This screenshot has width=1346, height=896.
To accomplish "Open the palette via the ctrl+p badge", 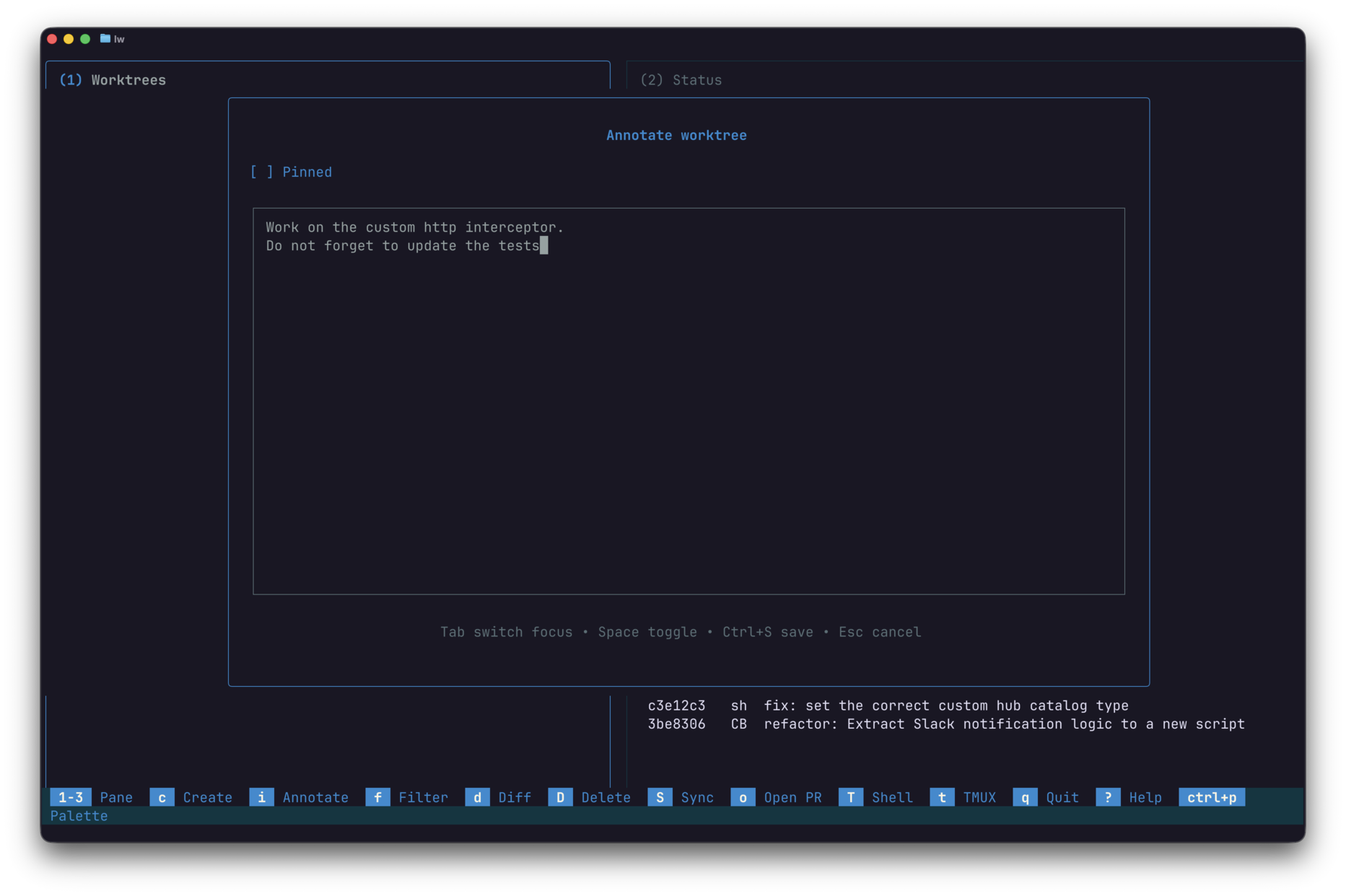I will (1212, 797).
